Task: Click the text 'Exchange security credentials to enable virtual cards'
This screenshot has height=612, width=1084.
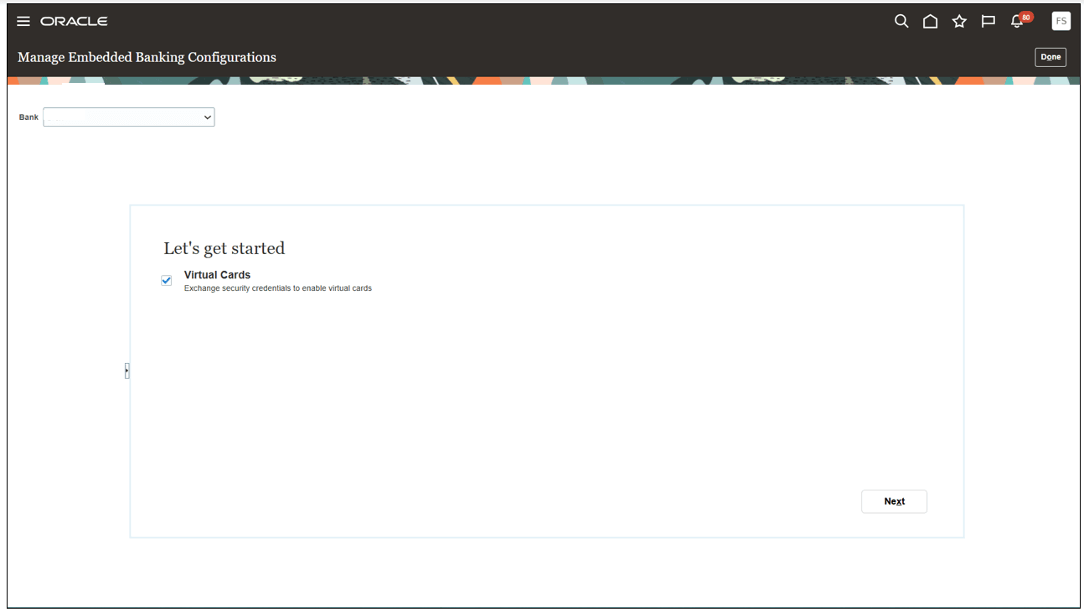Action: [x=277, y=288]
